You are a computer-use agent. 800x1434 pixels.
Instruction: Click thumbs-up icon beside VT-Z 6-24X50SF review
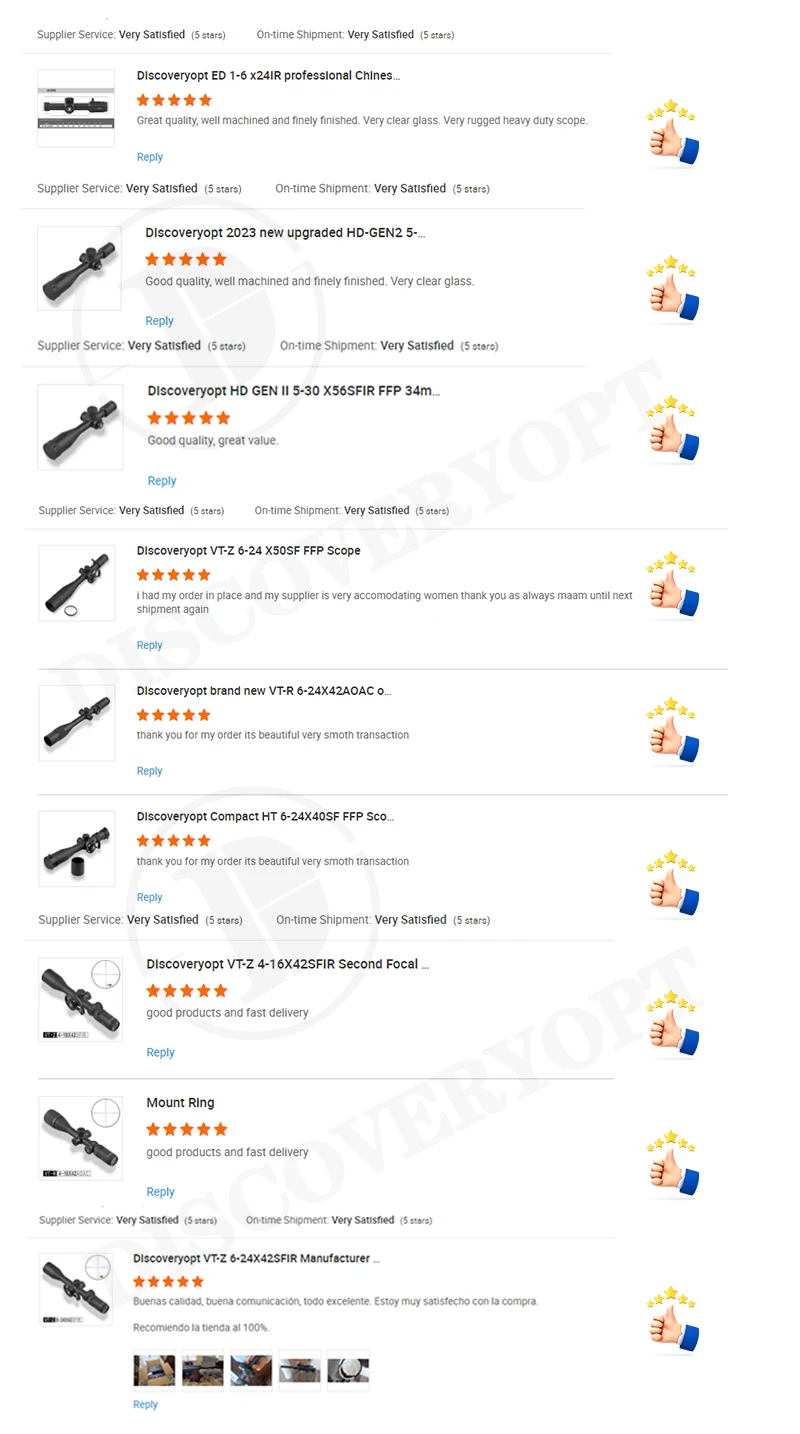click(x=672, y=585)
